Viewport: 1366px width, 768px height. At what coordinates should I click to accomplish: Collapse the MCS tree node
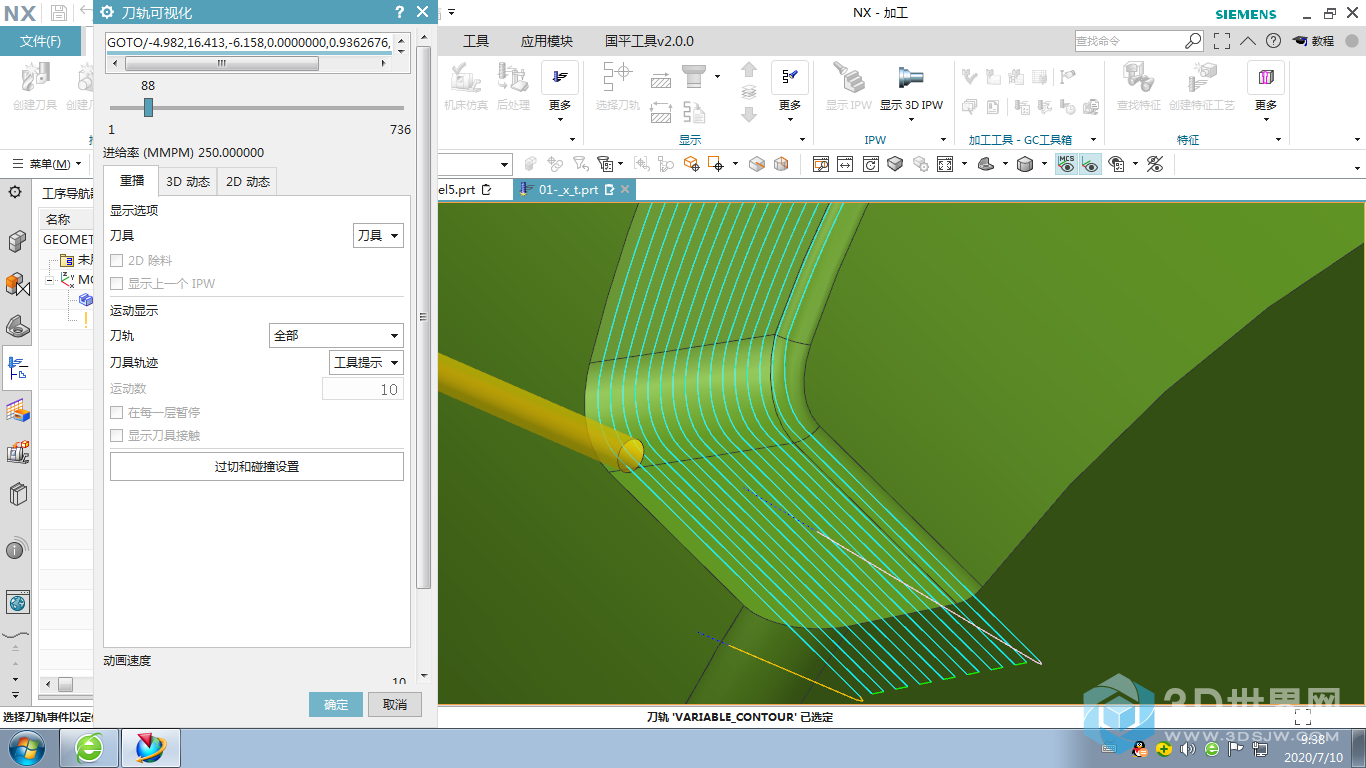point(50,280)
